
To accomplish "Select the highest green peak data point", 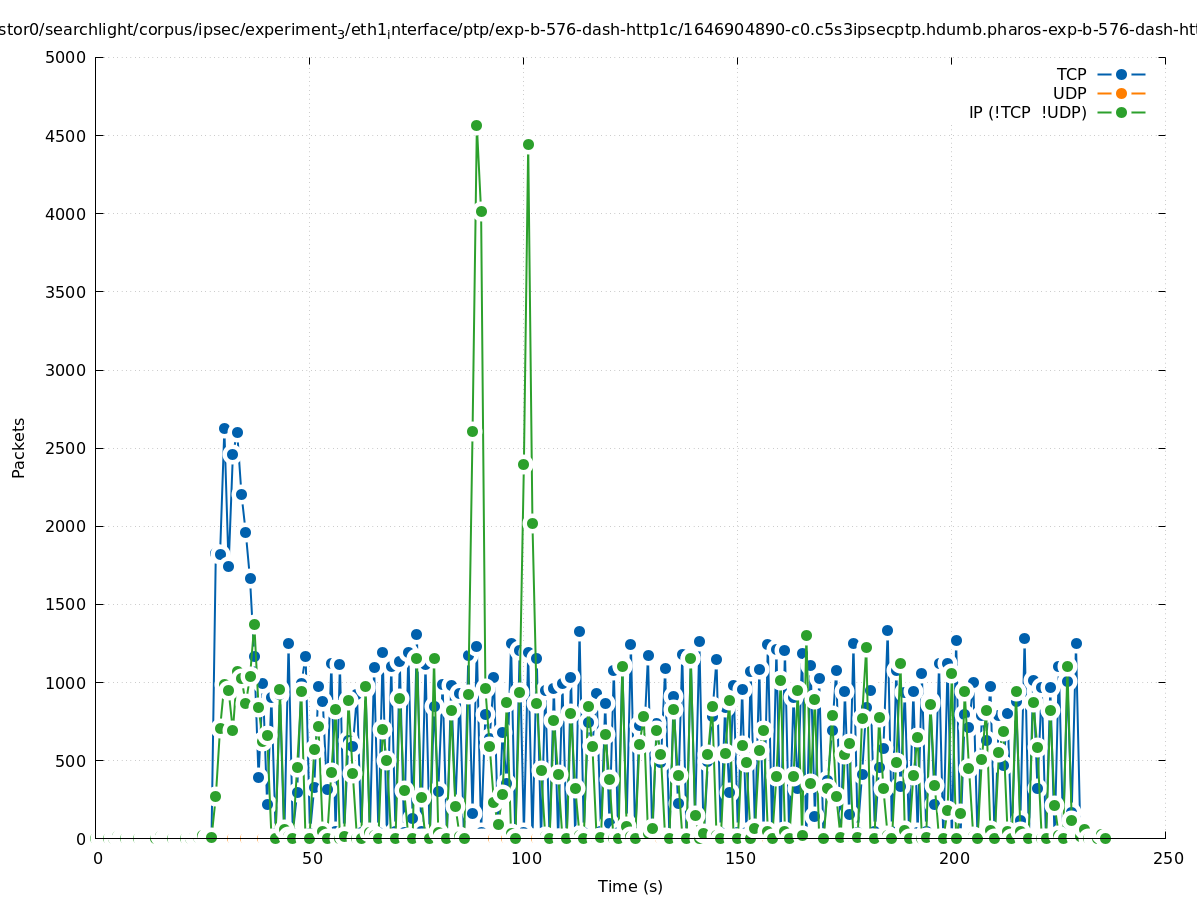I will tap(476, 126).
